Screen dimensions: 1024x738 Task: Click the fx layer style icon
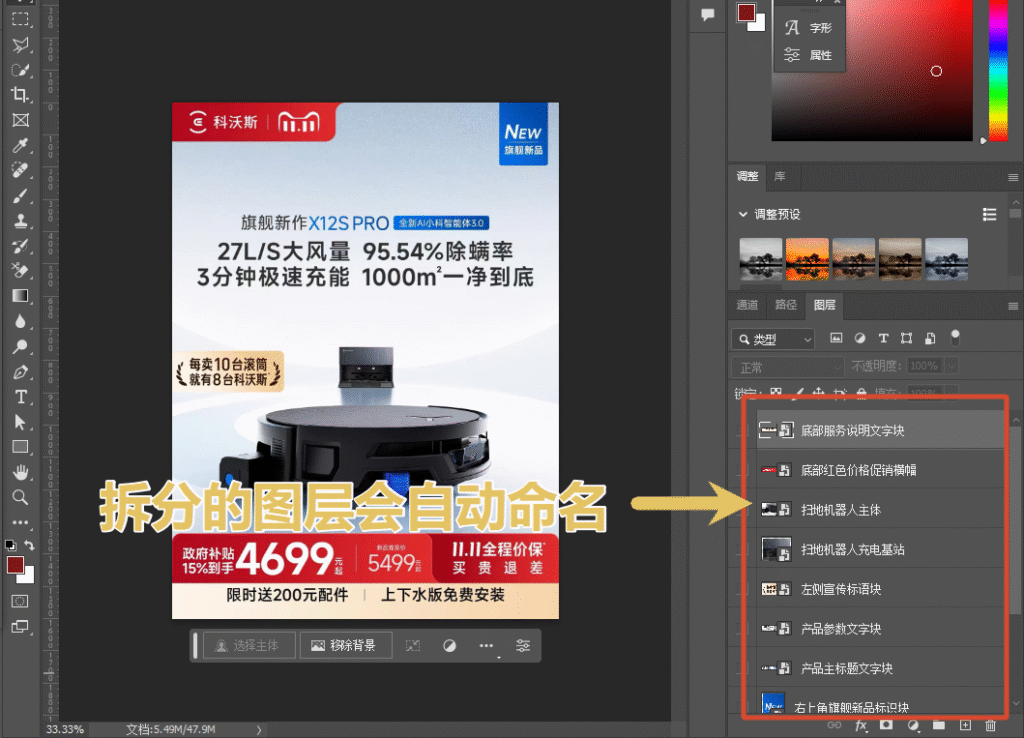click(861, 725)
